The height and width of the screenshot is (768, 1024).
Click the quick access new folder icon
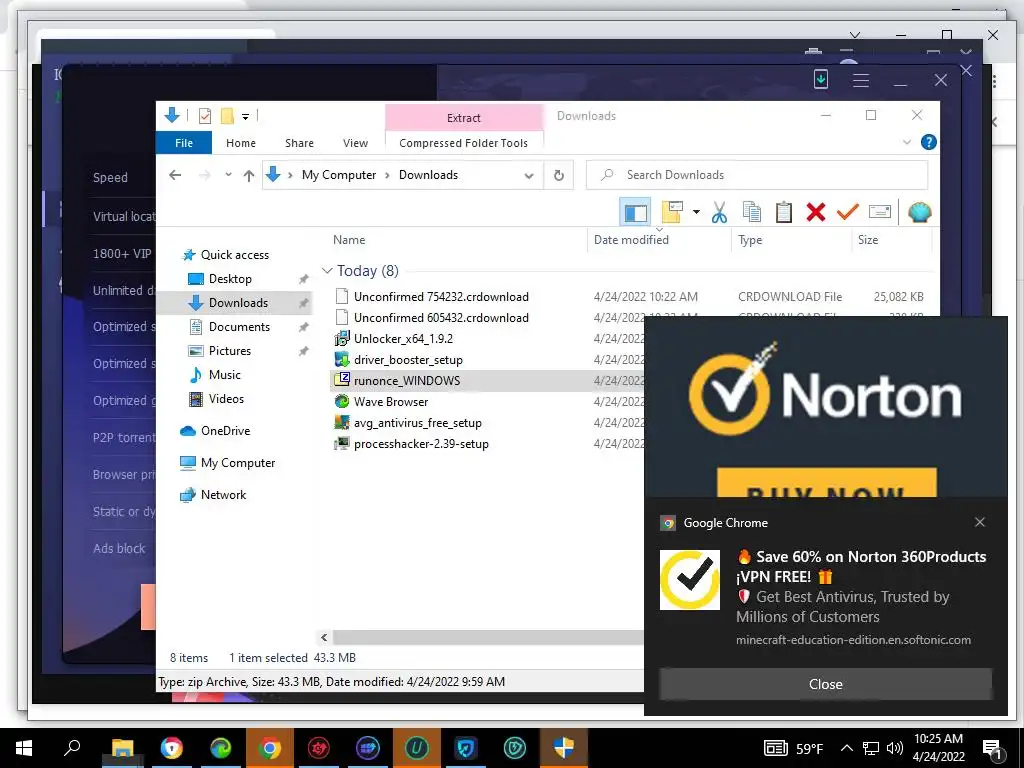coord(227,116)
